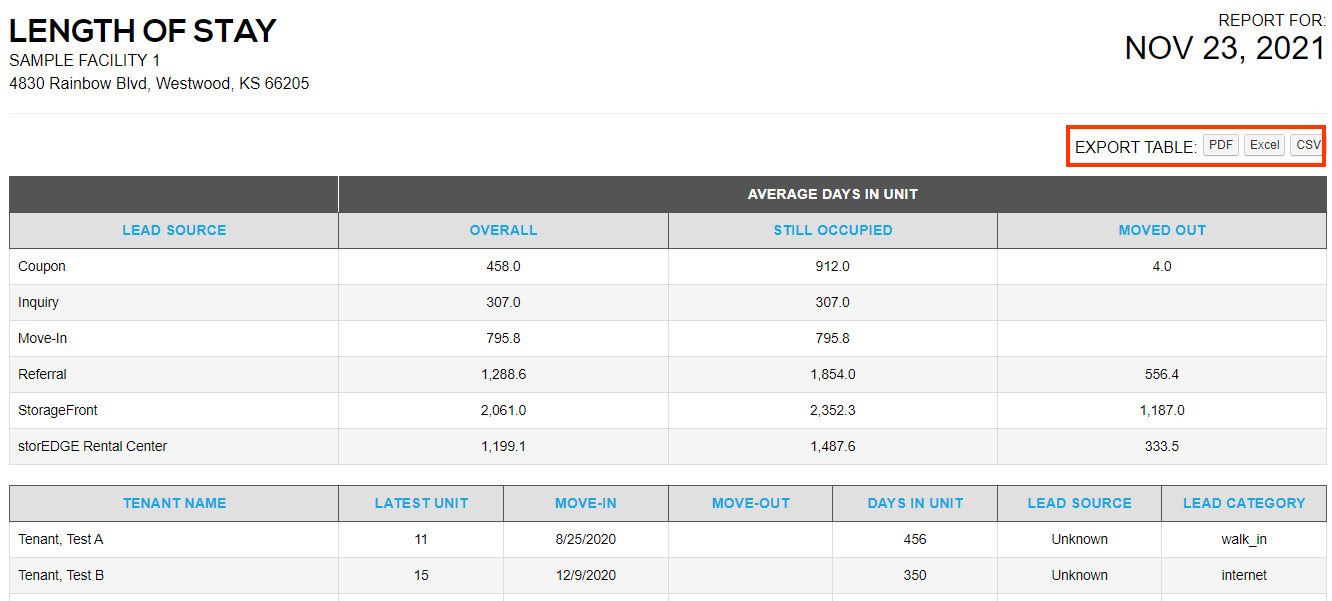
Task: Export the table to Excel
Action: (x=1265, y=145)
